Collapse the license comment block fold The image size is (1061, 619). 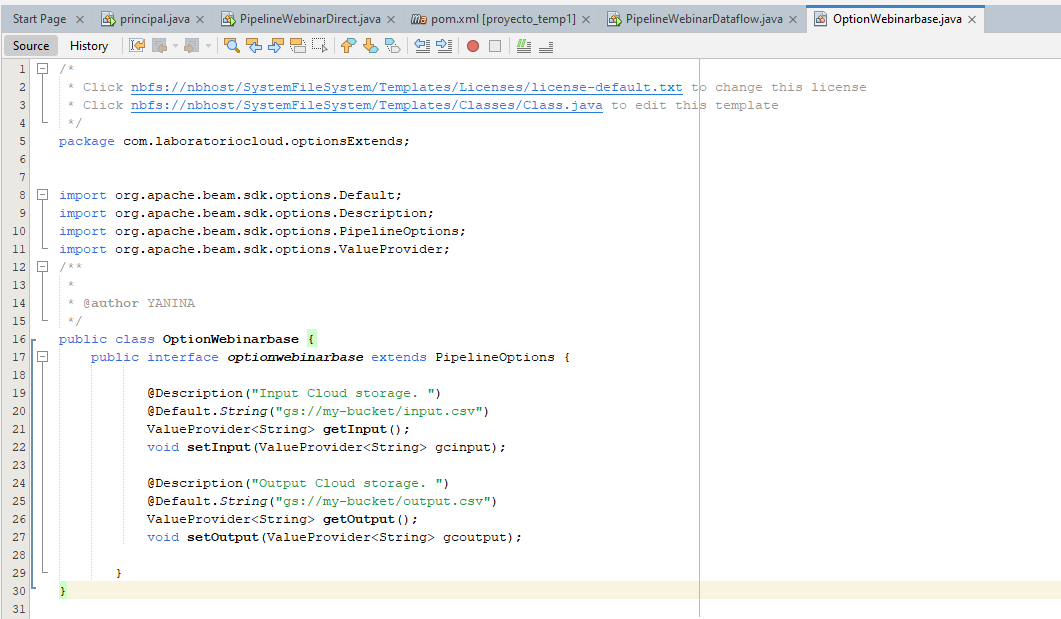tap(40, 70)
